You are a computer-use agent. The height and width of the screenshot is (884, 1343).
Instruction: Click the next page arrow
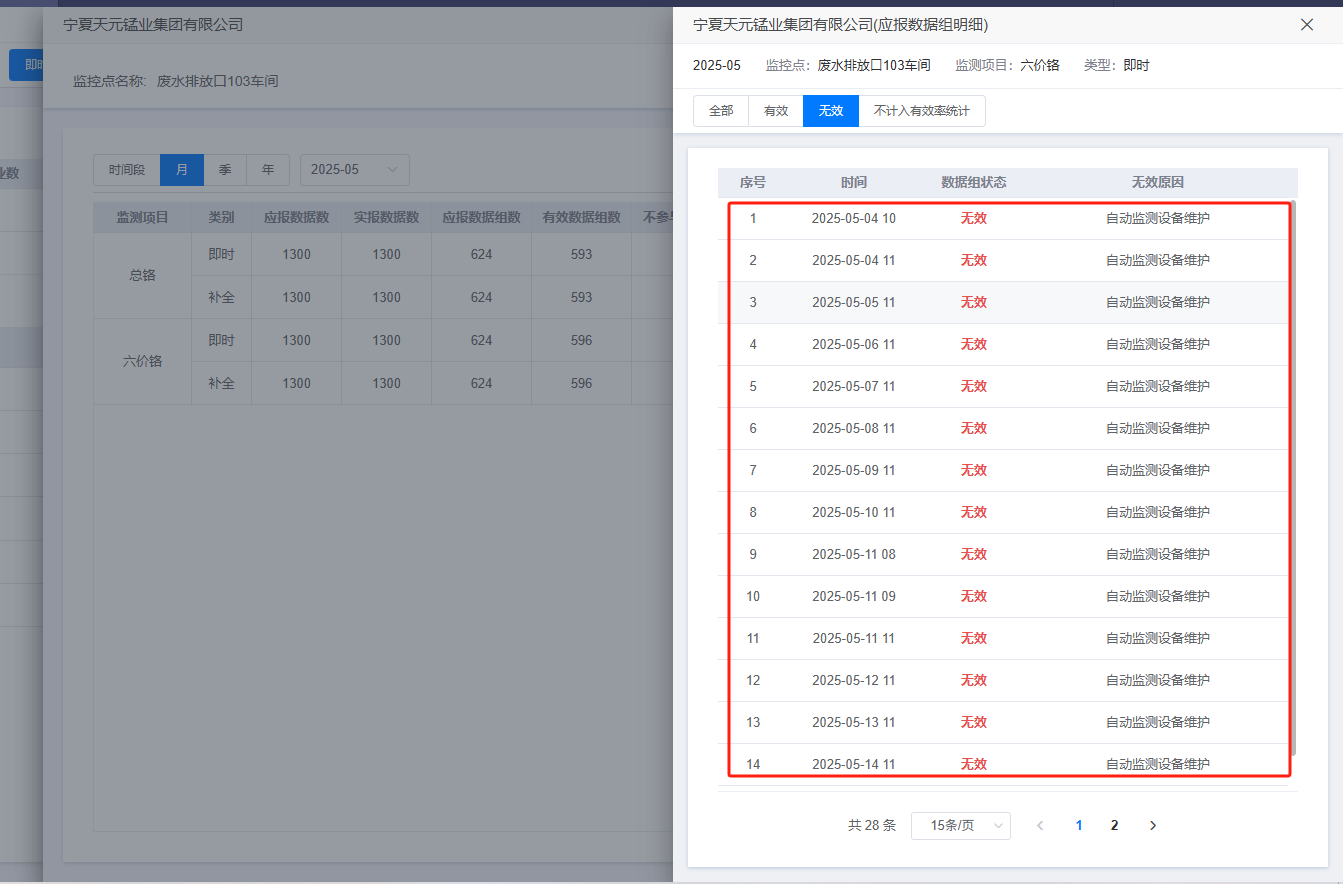1153,826
